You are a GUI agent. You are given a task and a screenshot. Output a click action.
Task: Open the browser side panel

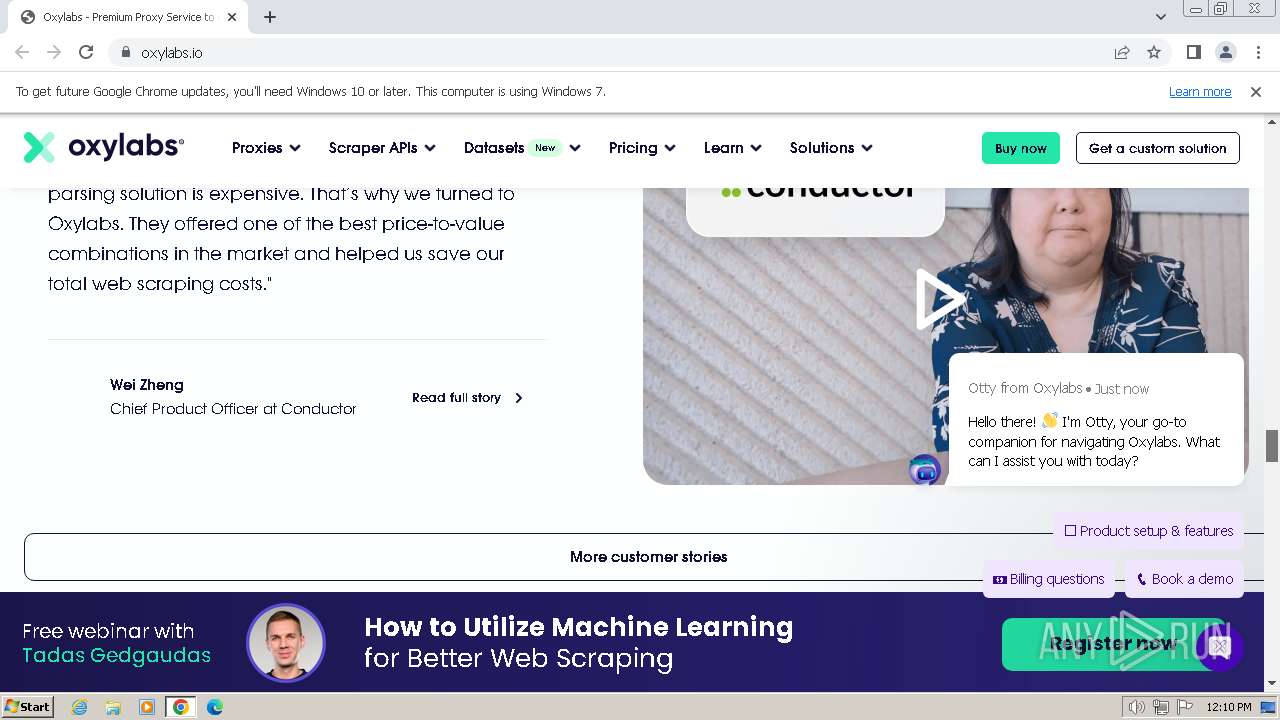tap(1194, 52)
